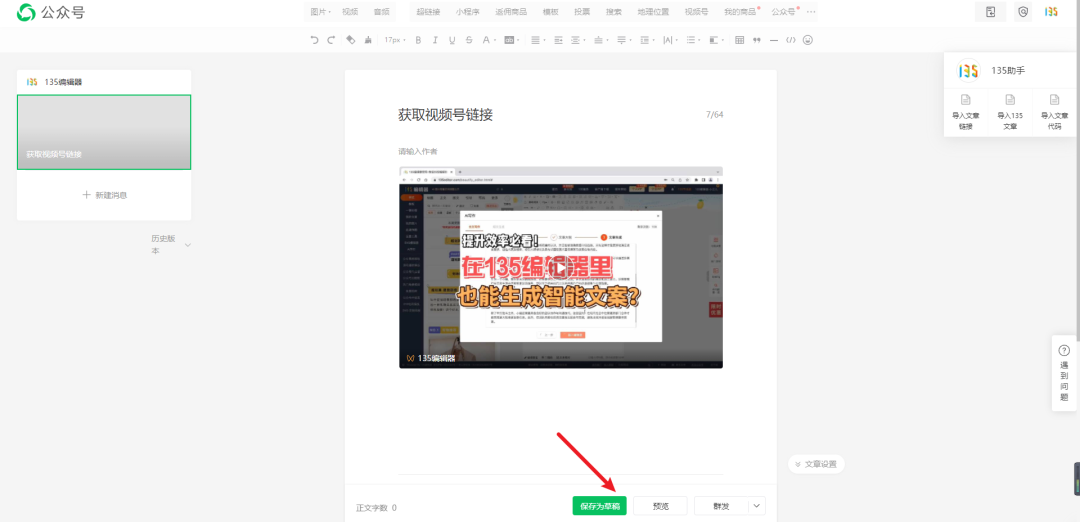Click the 返佣商品 option
This screenshot has width=1080, height=522.
(x=510, y=12)
